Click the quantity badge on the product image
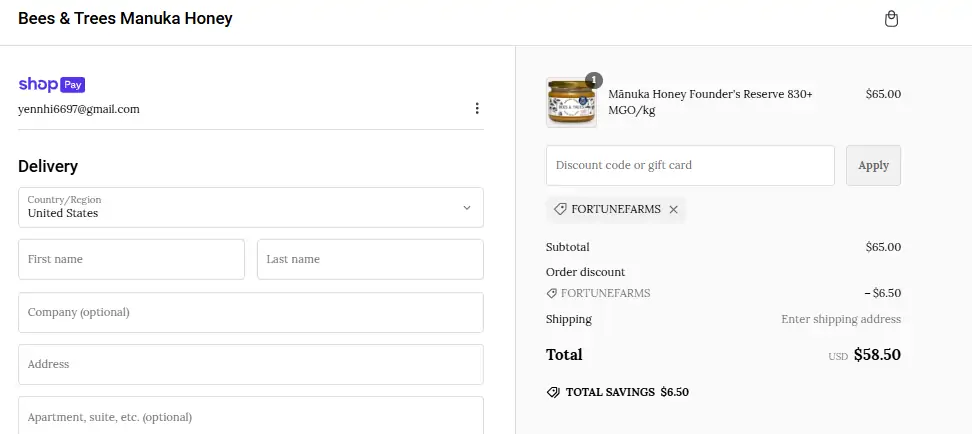Viewport: 972px width, 434px height. pos(593,80)
